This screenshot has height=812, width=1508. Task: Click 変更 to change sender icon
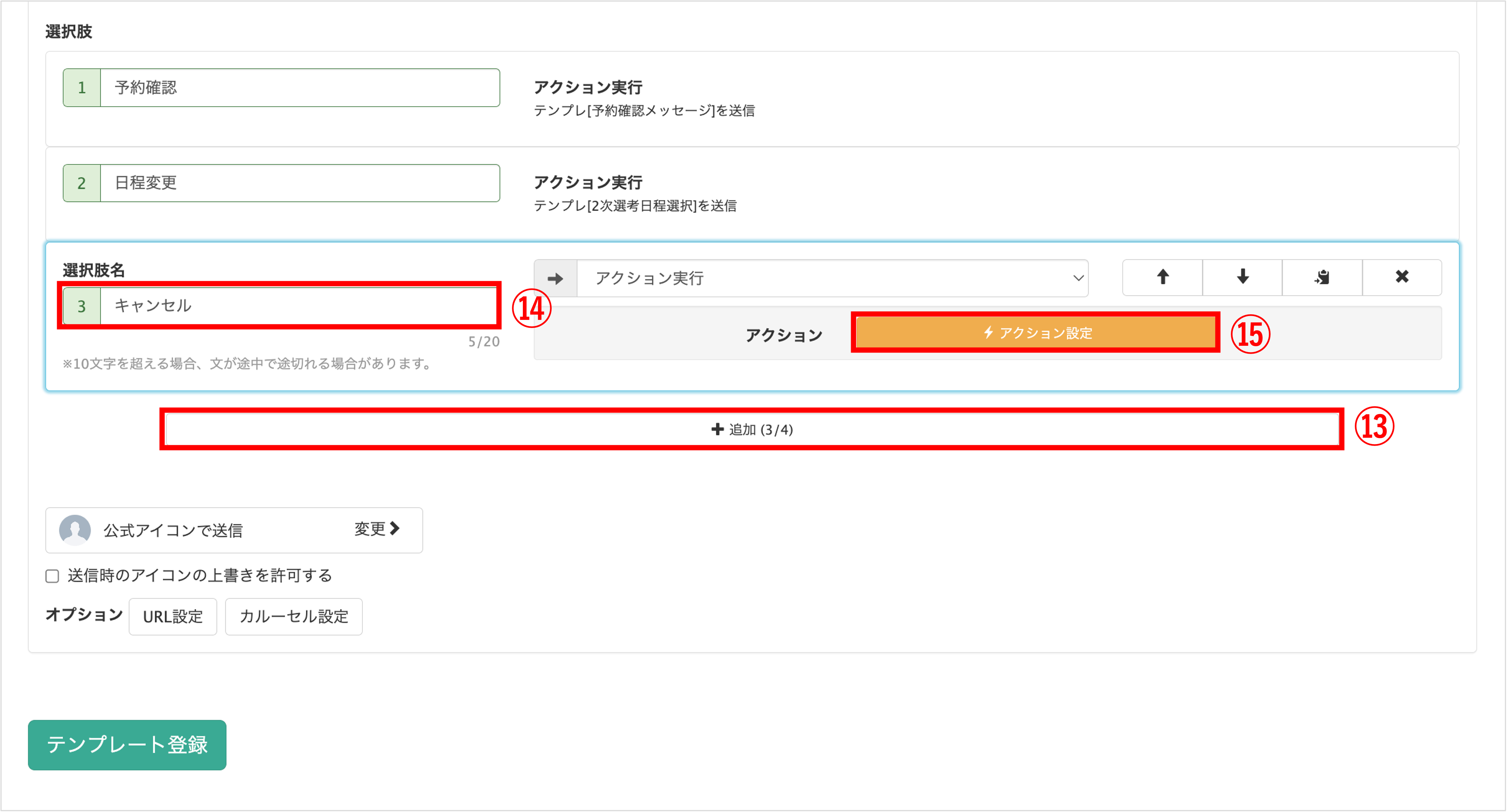pos(377,529)
